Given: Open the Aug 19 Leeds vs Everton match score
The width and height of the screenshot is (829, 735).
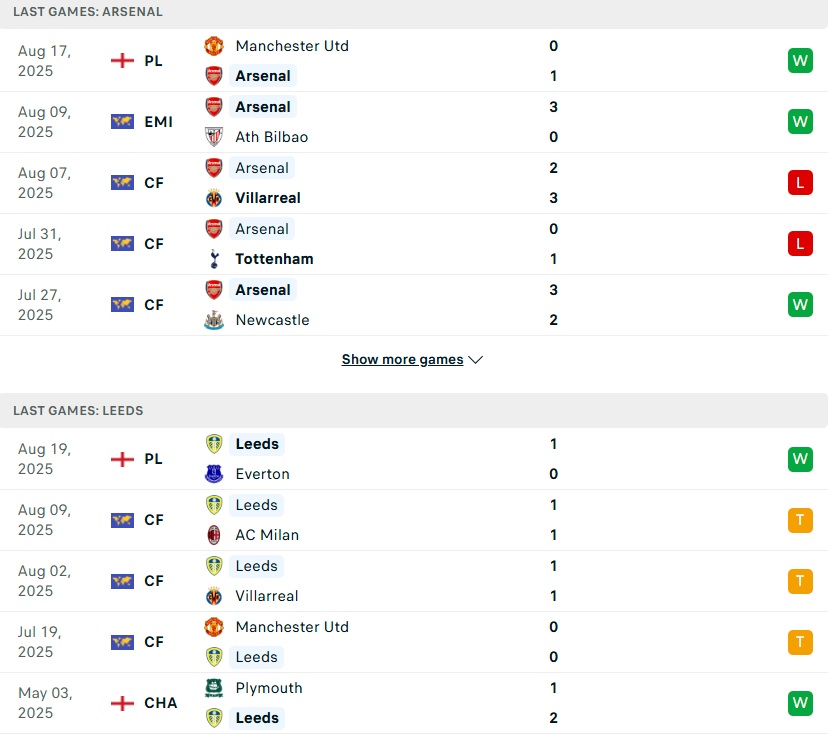Looking at the screenshot, I should pyautogui.click(x=553, y=459).
